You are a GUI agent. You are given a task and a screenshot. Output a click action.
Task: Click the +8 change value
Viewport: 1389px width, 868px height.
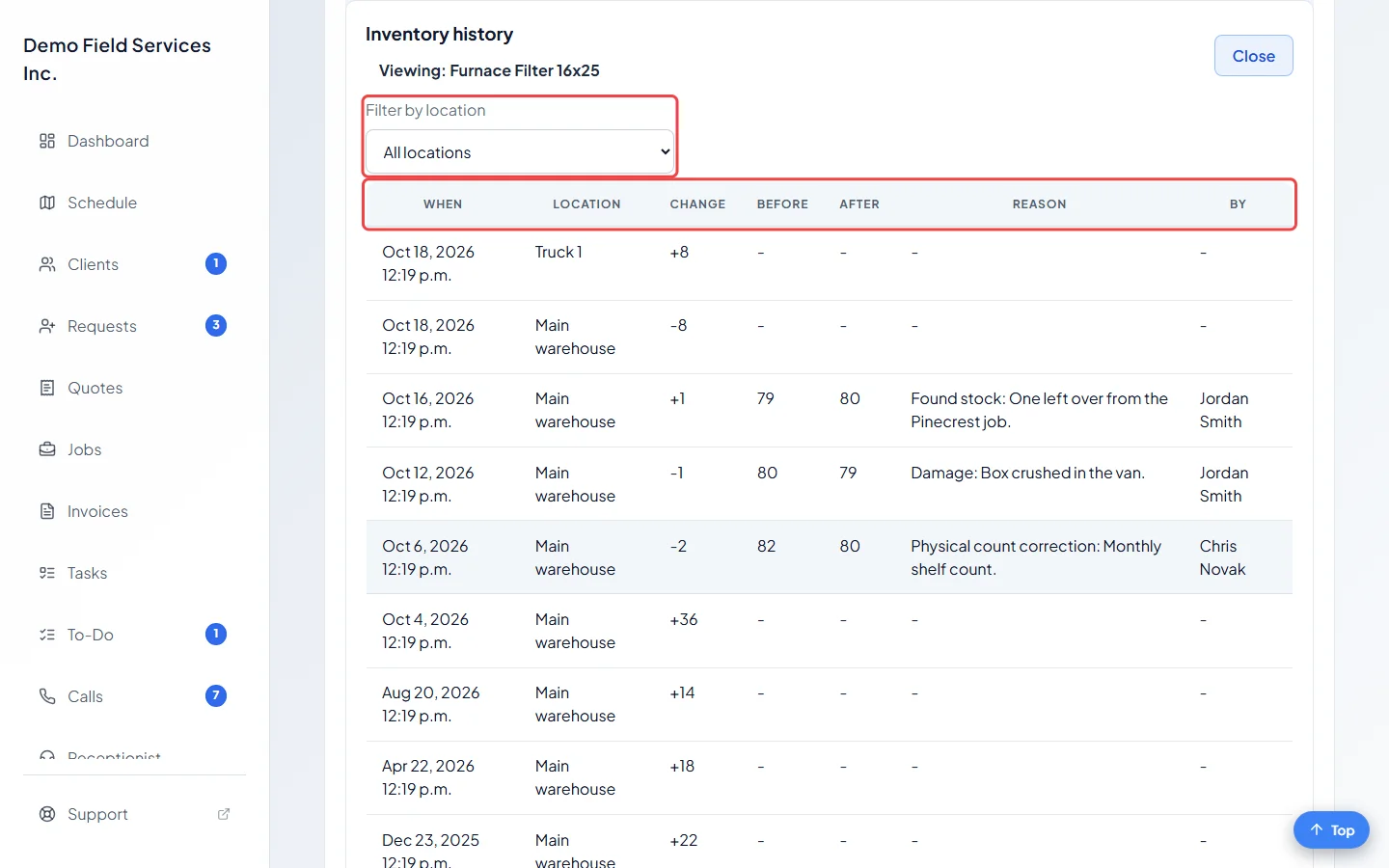[679, 252]
